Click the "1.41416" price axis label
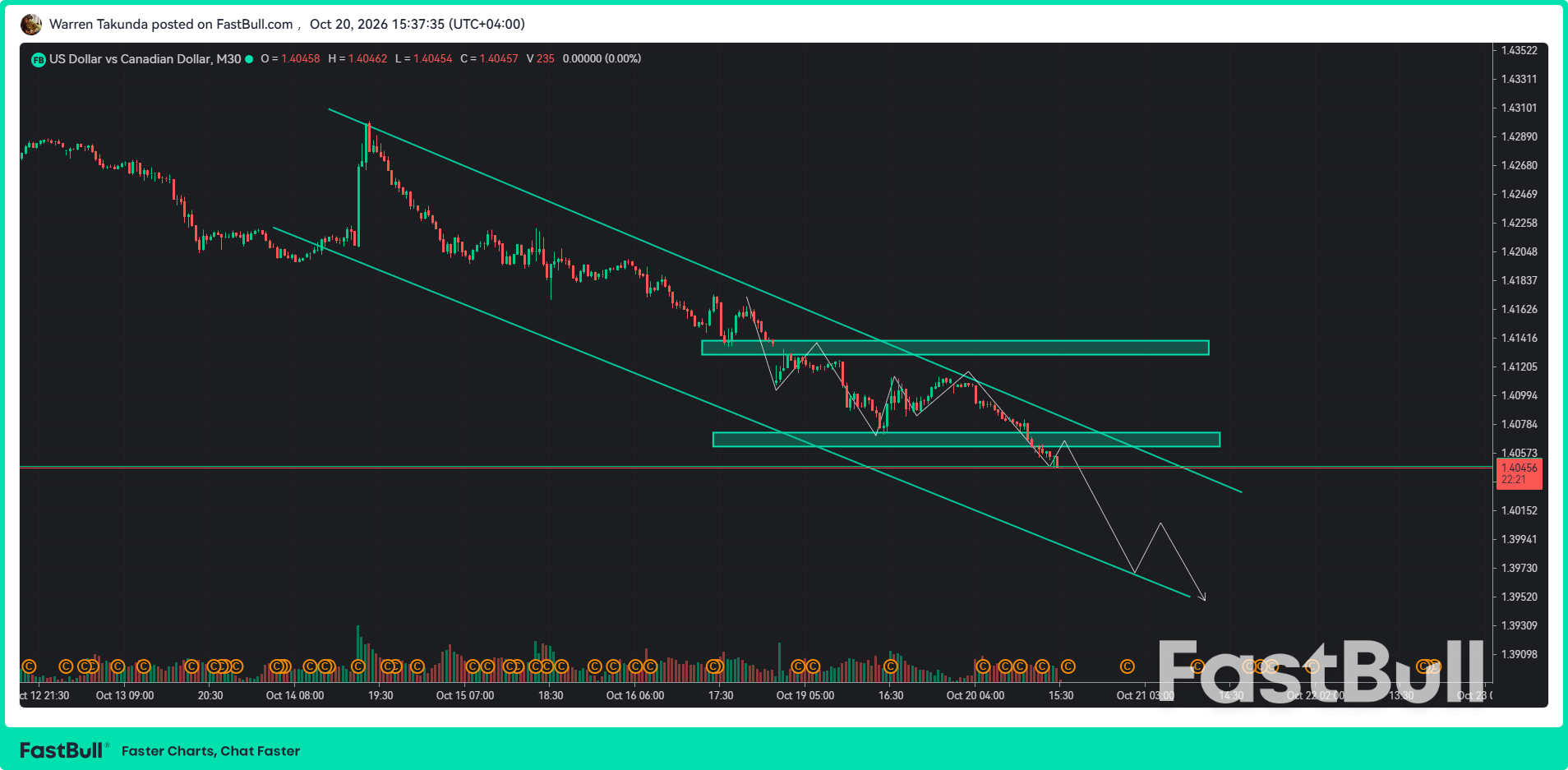This screenshot has width=1568, height=770. [1519, 339]
